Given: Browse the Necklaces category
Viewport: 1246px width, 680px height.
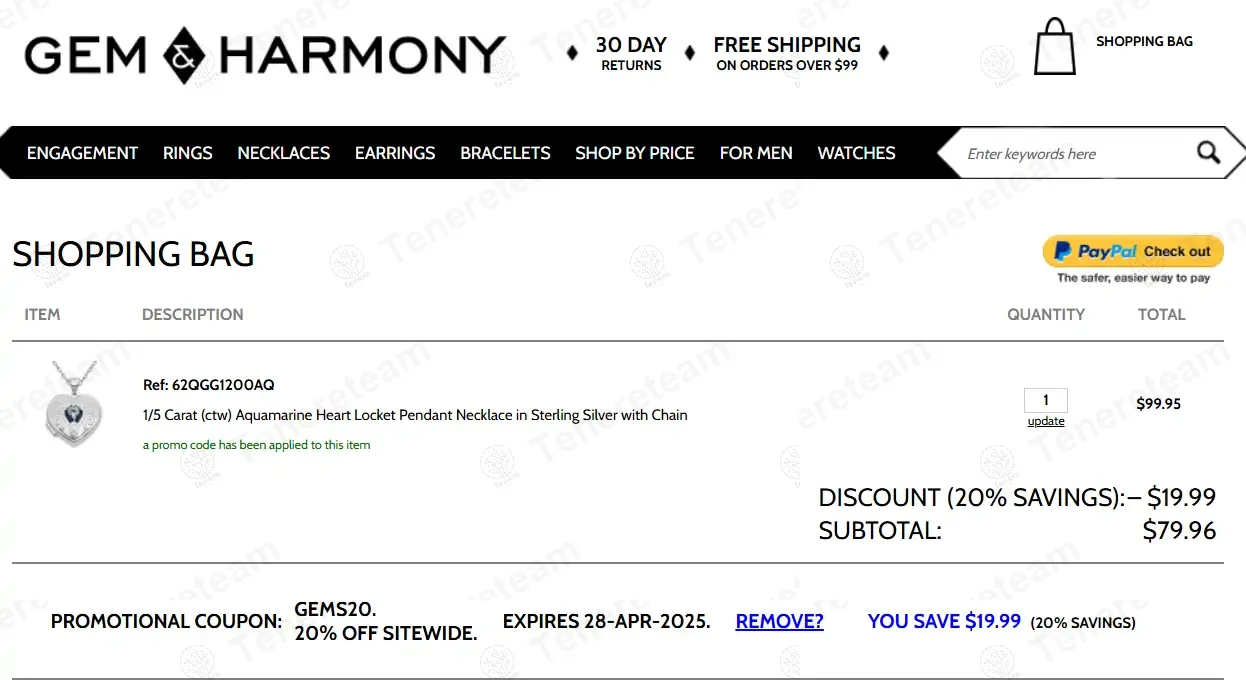Looking at the screenshot, I should pyautogui.click(x=283, y=153).
